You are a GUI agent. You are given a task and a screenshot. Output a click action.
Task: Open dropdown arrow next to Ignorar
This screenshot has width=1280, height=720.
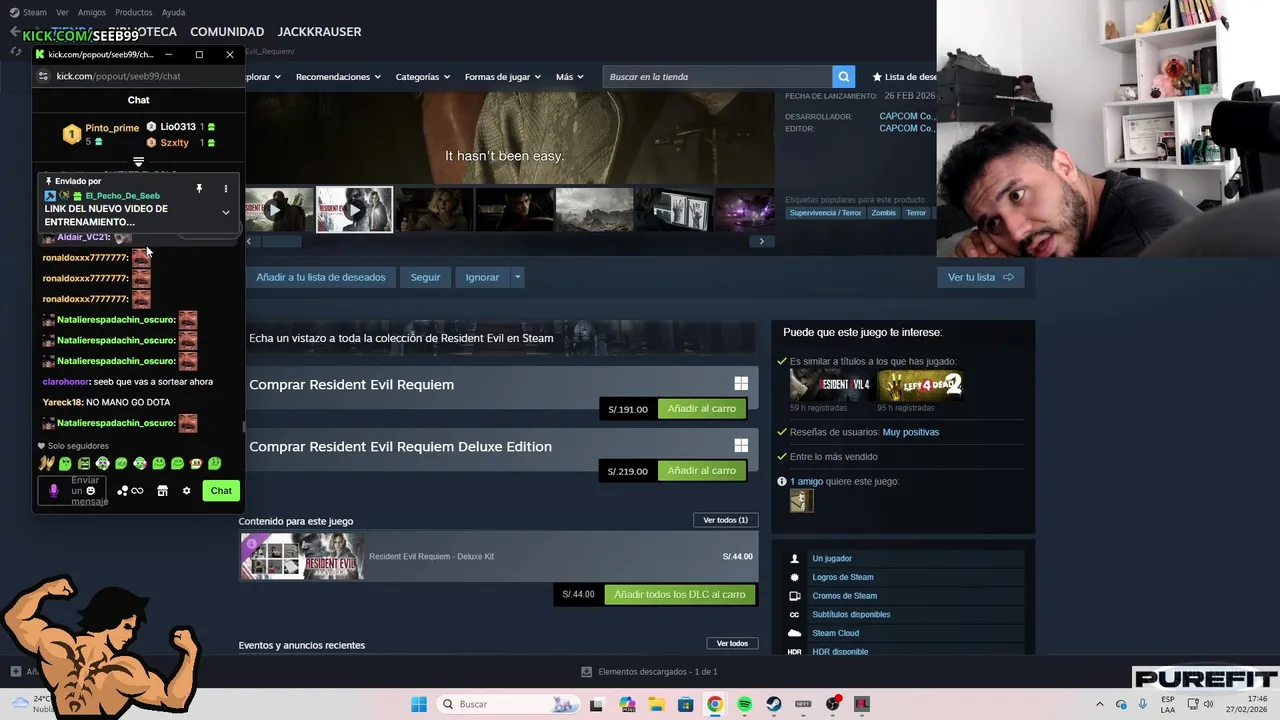517,277
